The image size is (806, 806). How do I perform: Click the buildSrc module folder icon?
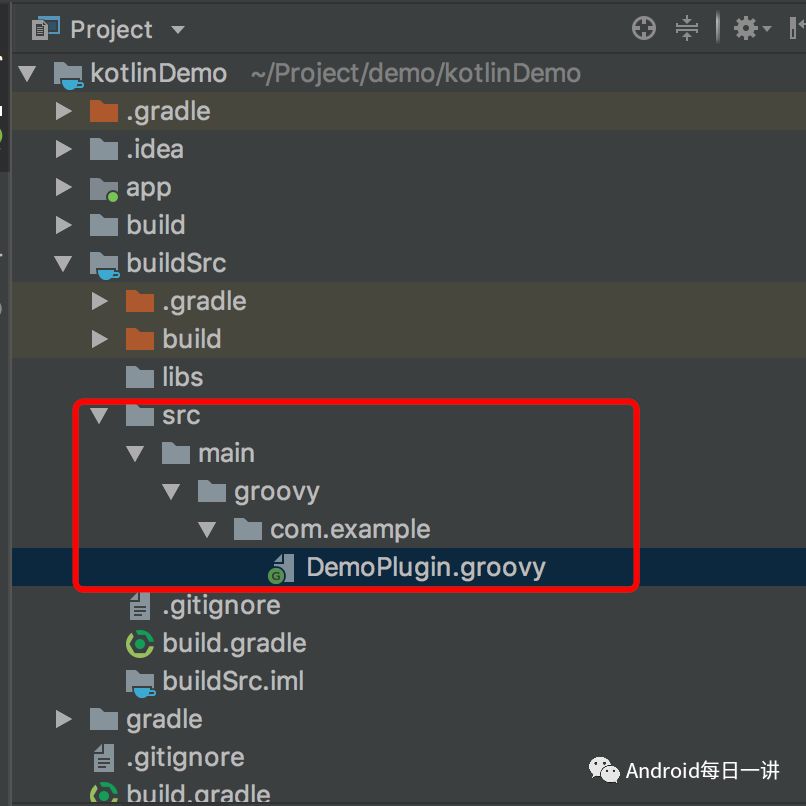(105, 265)
